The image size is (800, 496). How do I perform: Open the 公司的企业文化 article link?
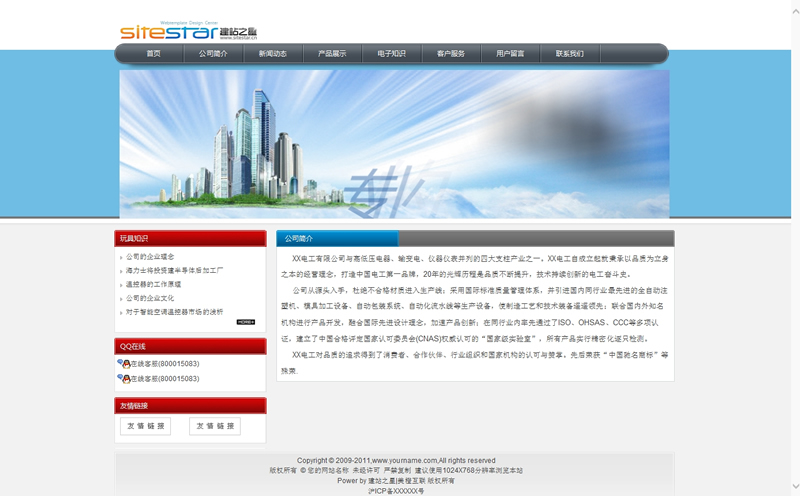click(150, 298)
